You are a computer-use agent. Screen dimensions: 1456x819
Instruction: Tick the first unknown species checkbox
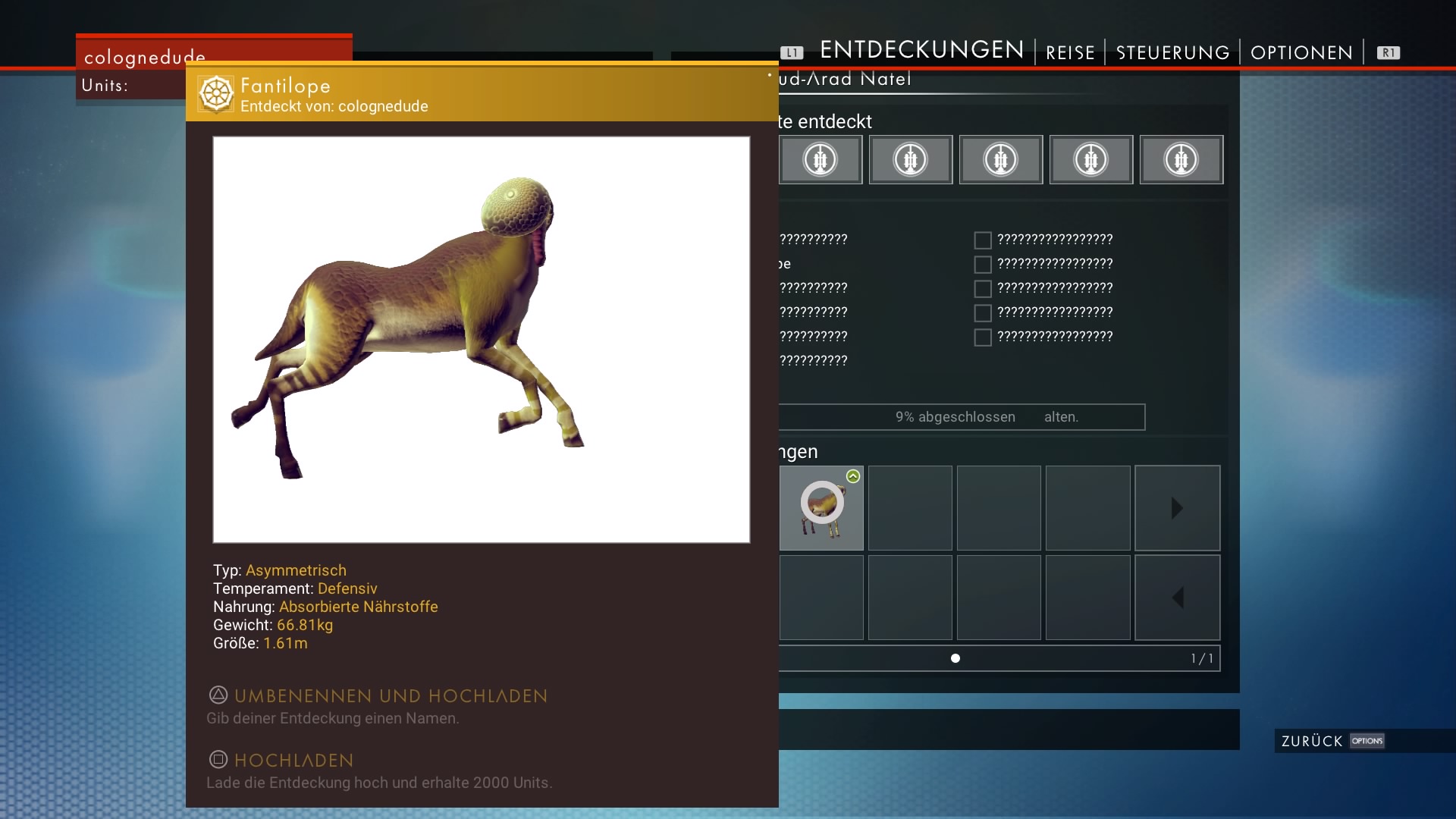click(x=983, y=240)
